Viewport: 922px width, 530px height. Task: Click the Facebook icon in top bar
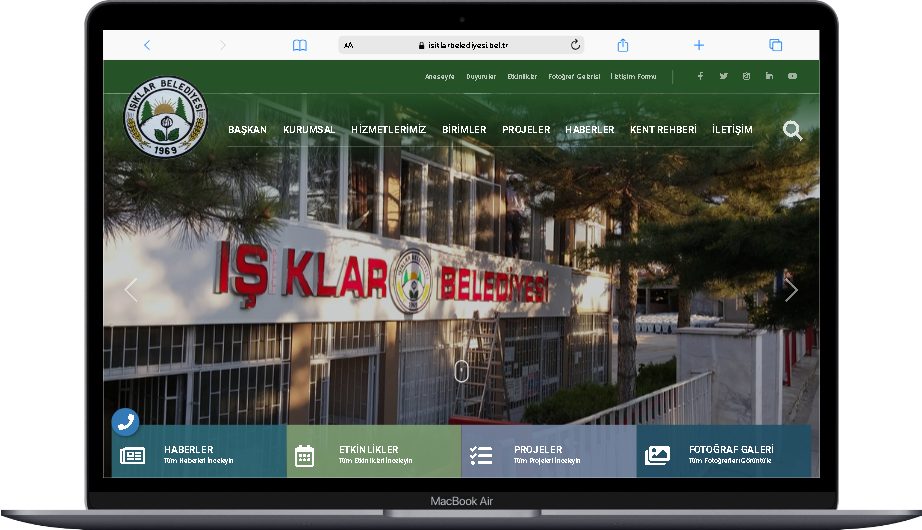click(700, 76)
